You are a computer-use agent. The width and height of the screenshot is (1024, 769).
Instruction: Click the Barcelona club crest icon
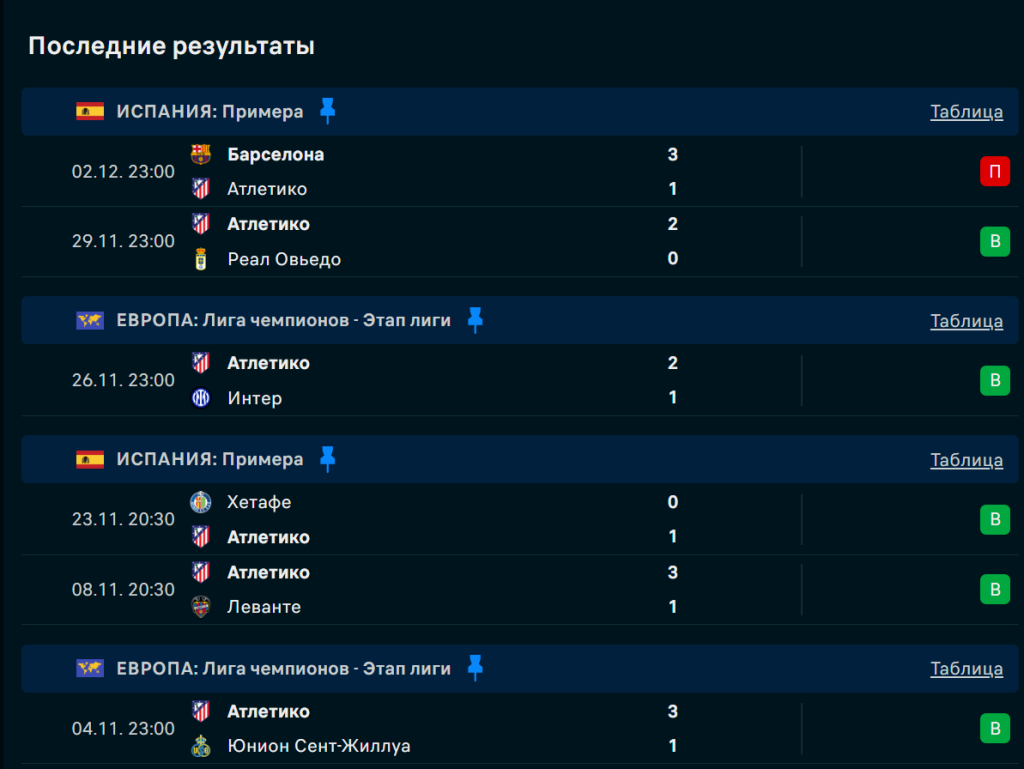click(201, 154)
